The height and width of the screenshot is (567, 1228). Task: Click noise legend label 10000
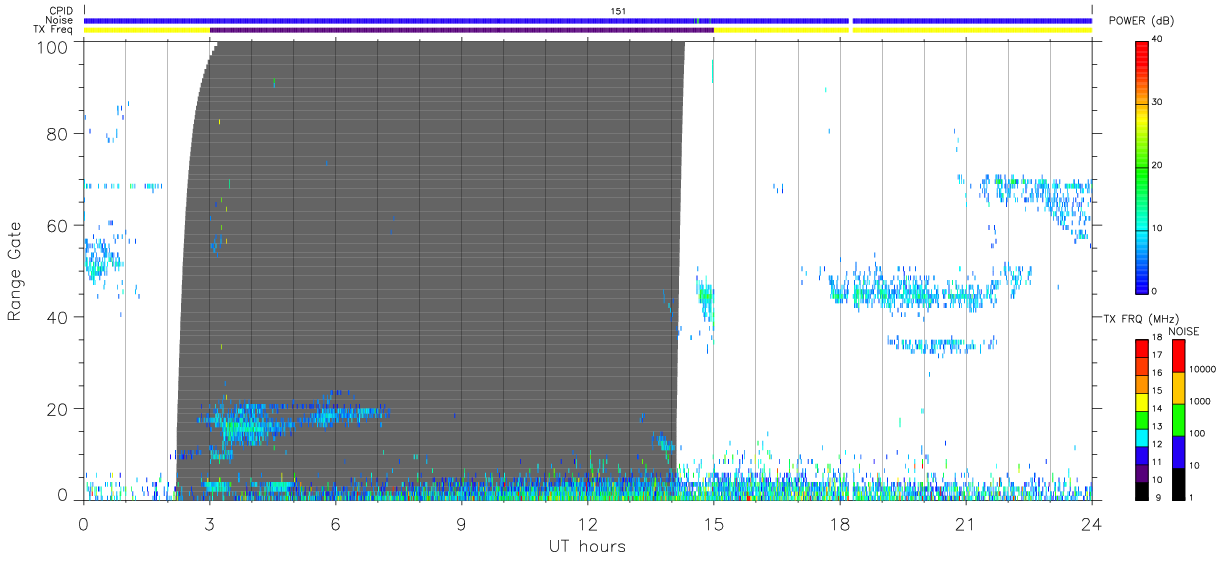tap(1203, 371)
